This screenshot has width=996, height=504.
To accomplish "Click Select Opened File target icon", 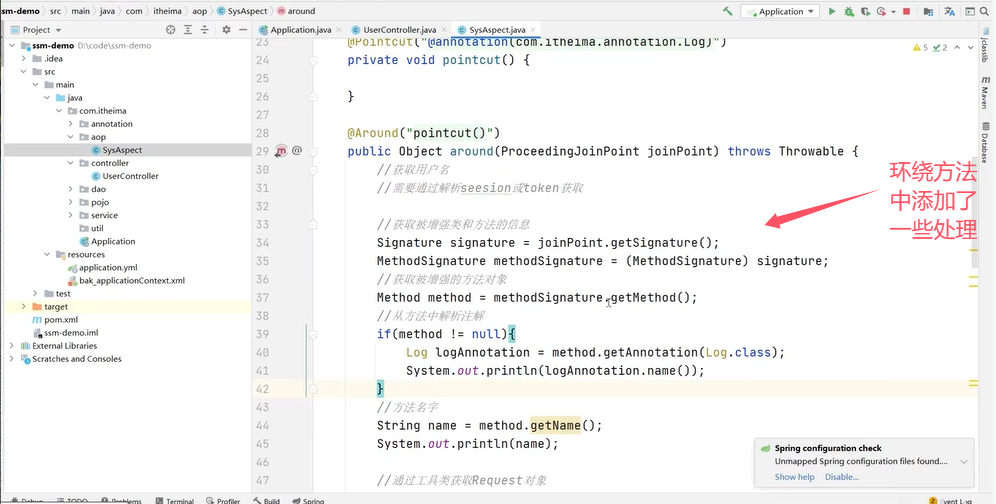I will click(x=170, y=30).
